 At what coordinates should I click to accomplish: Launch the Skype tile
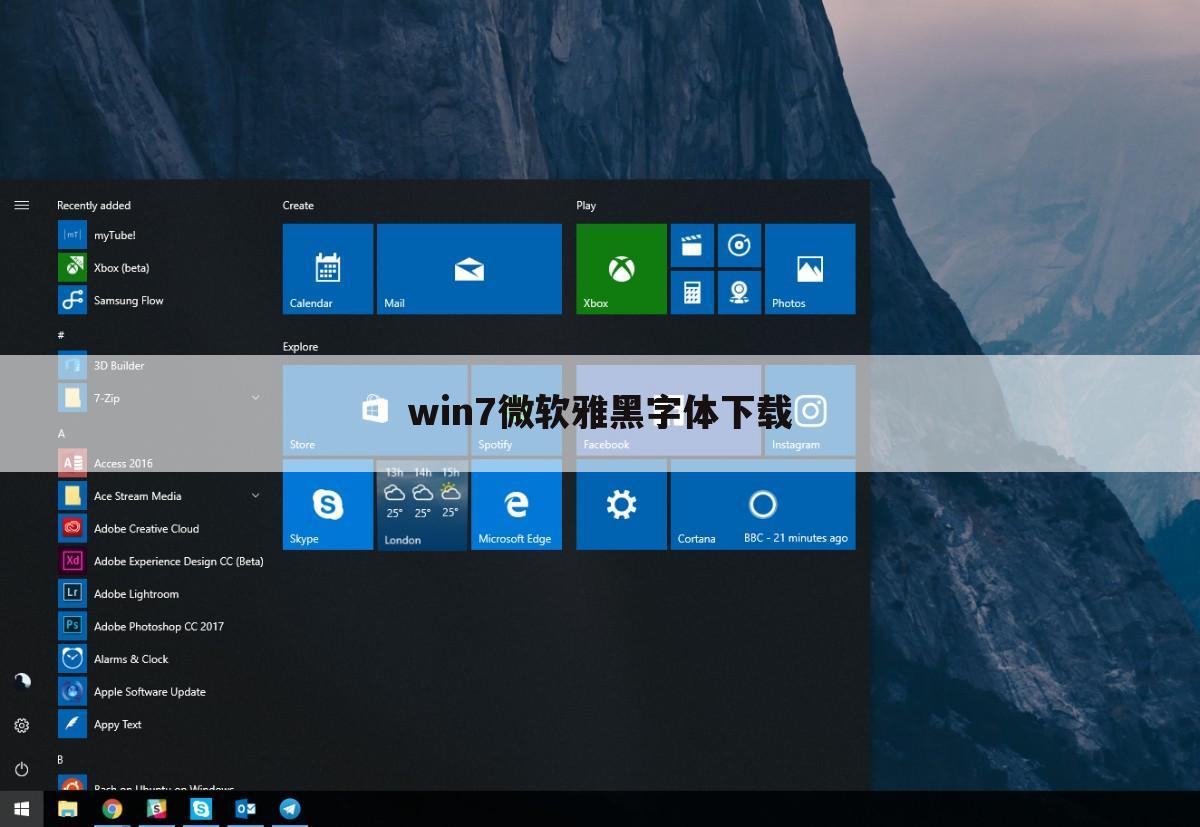(x=328, y=504)
